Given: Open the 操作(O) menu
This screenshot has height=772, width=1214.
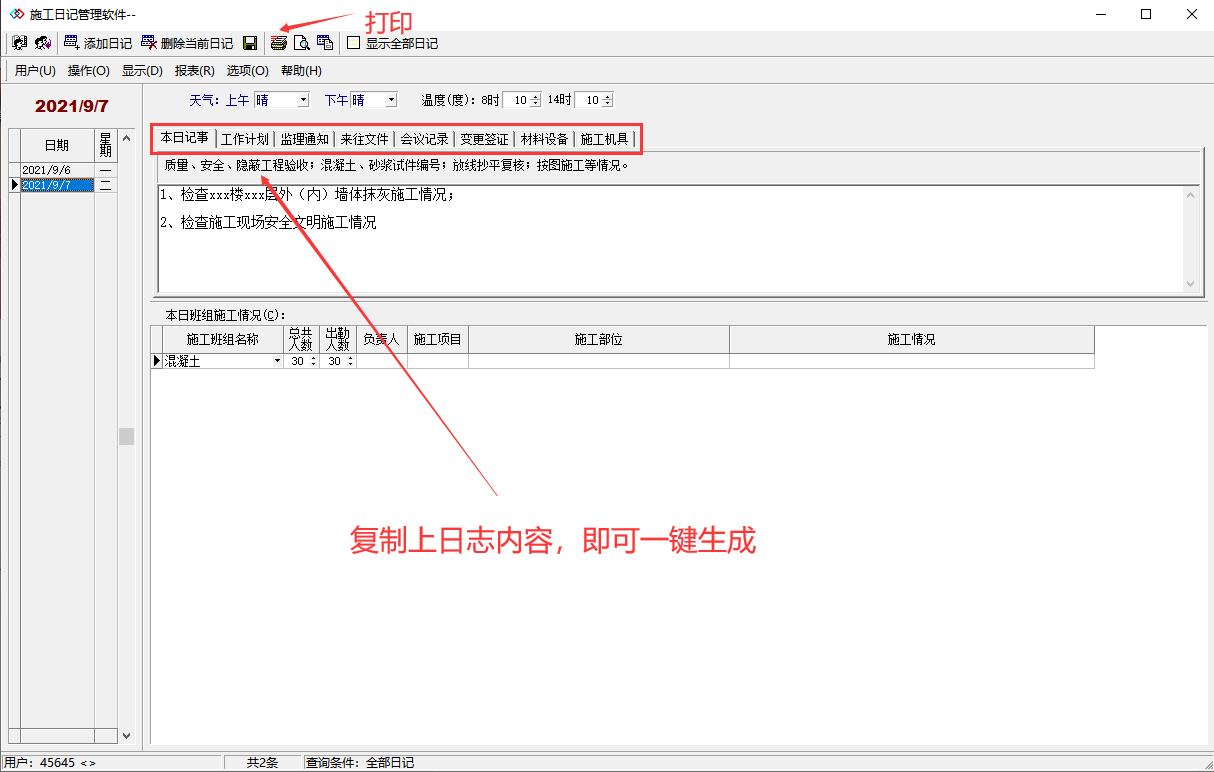Looking at the screenshot, I should pos(89,71).
